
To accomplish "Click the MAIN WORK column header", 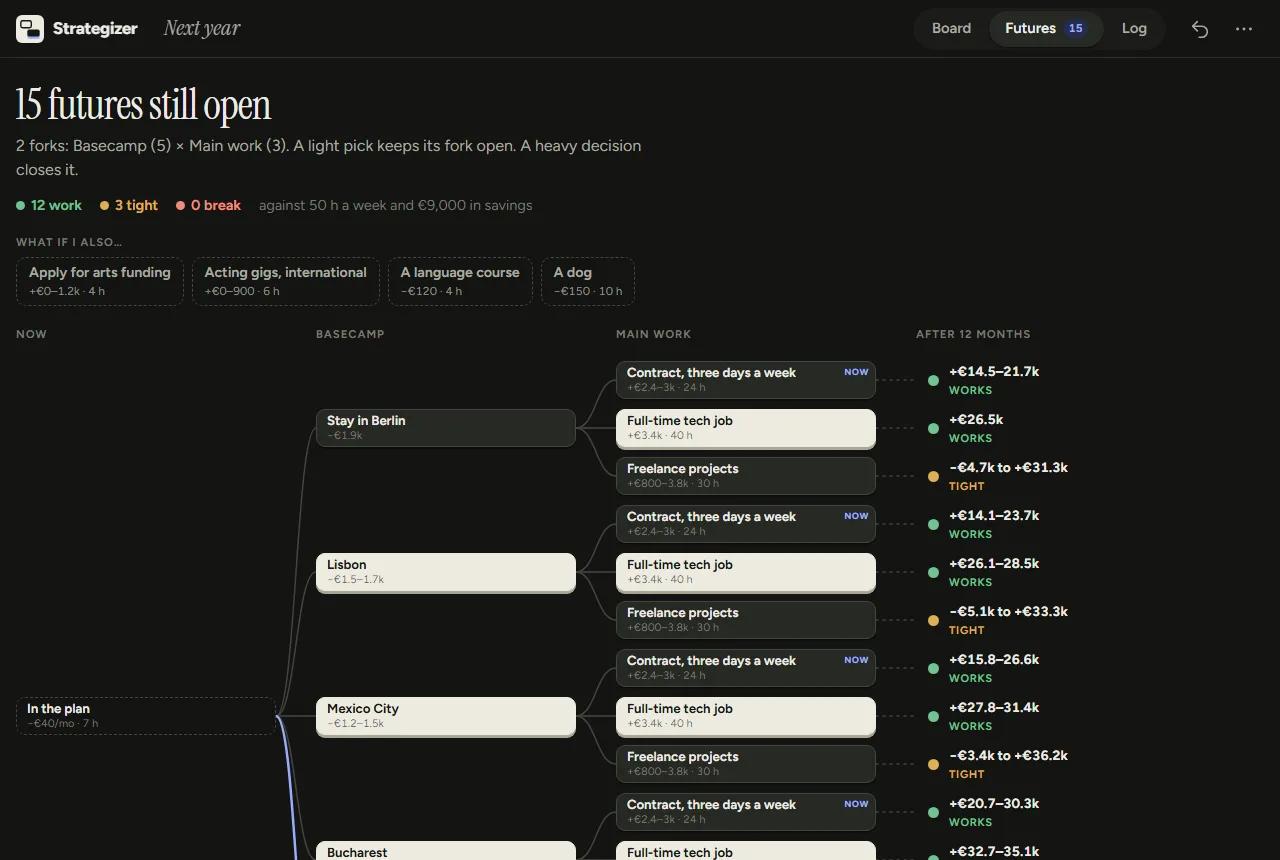I will [653, 334].
